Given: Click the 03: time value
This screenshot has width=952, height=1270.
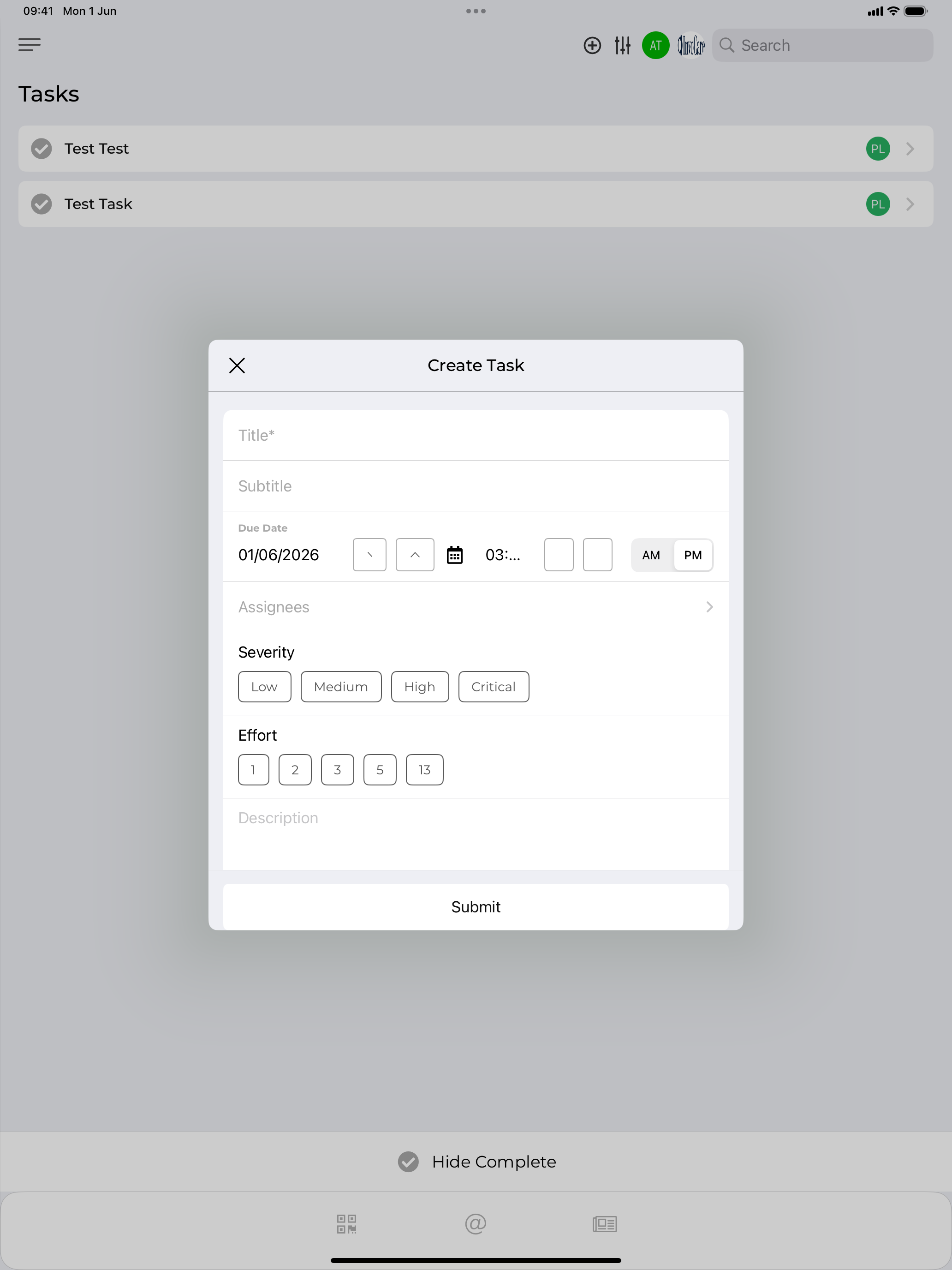Looking at the screenshot, I should 503,555.
